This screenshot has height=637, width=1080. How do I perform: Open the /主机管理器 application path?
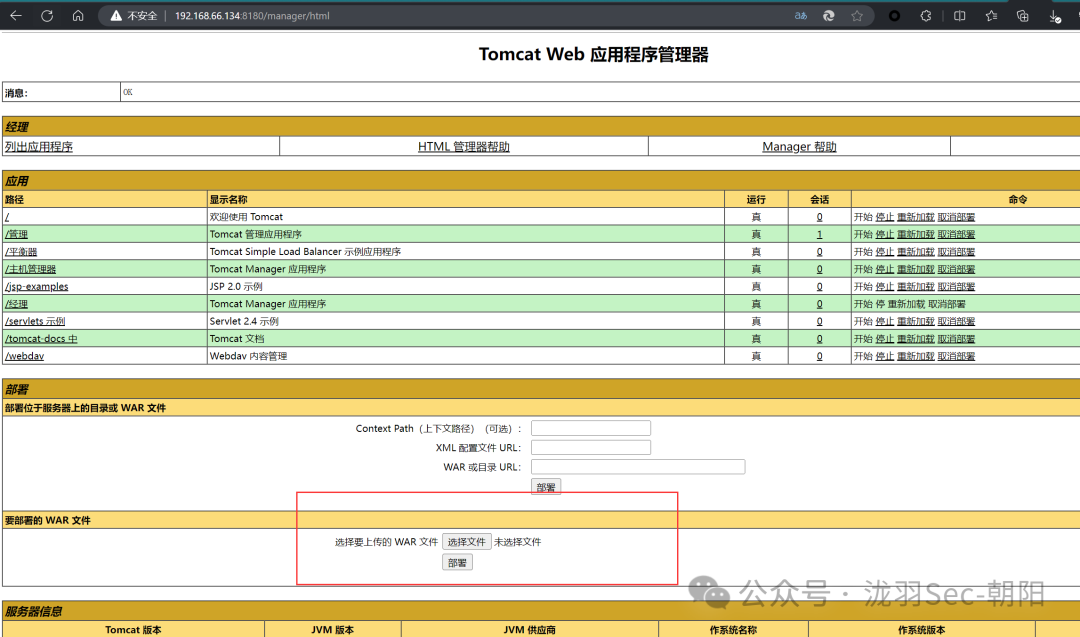(30, 269)
